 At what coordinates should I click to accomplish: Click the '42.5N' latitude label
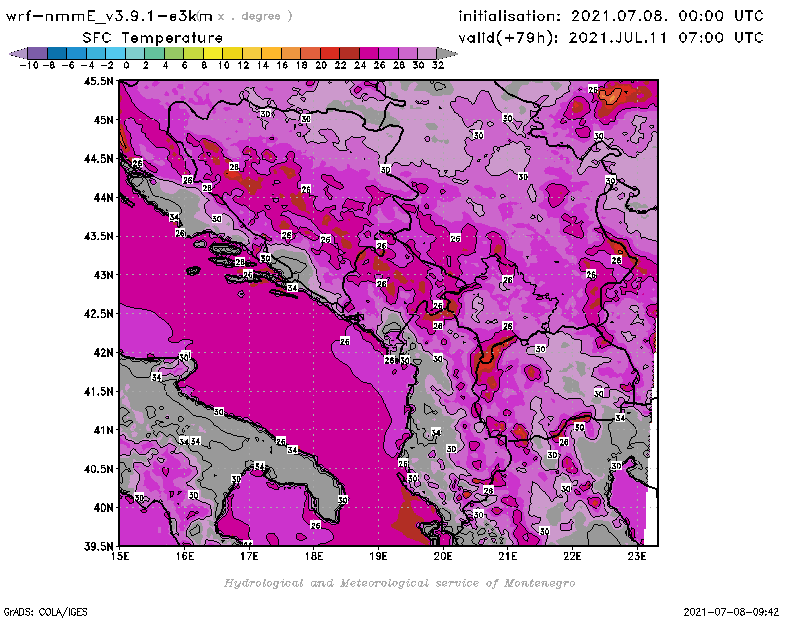98,314
